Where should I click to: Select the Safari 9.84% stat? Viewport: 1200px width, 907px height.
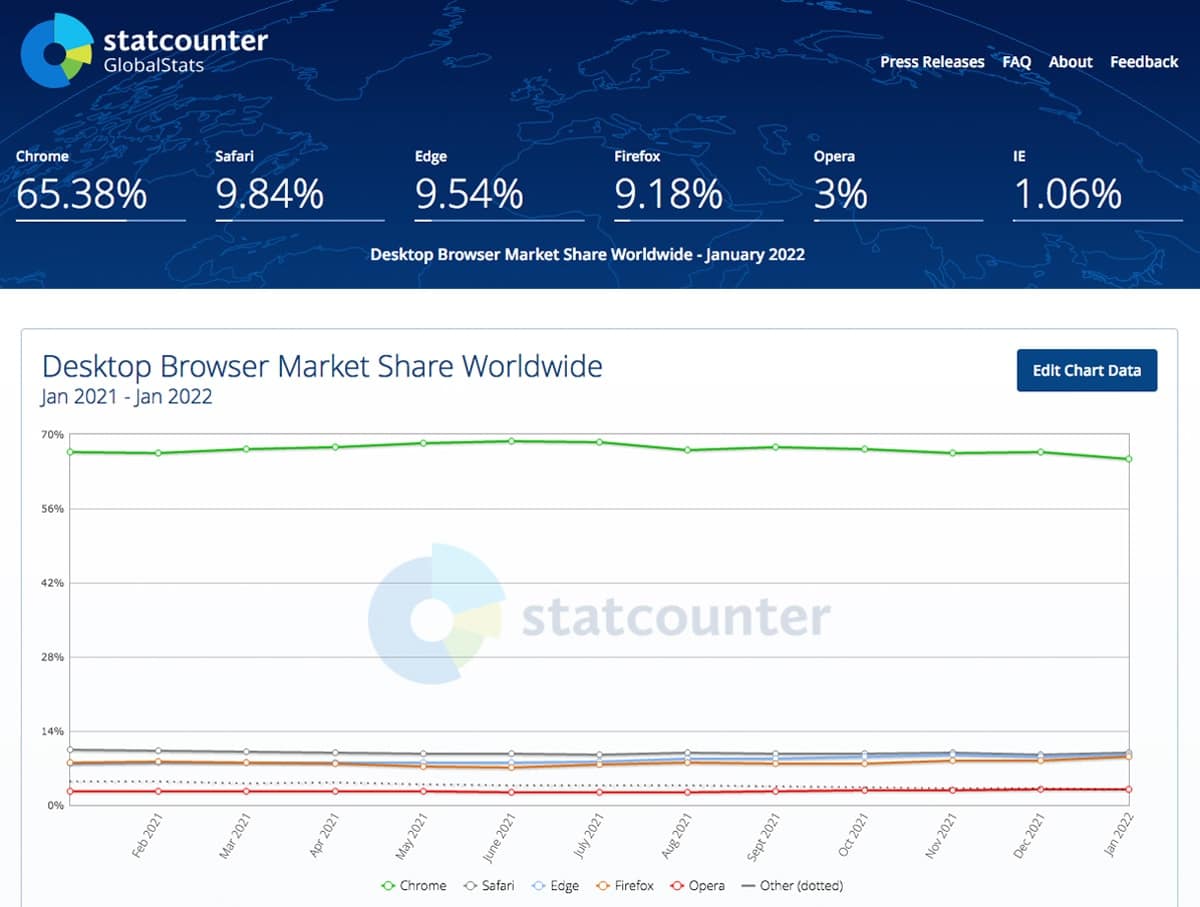[270, 194]
